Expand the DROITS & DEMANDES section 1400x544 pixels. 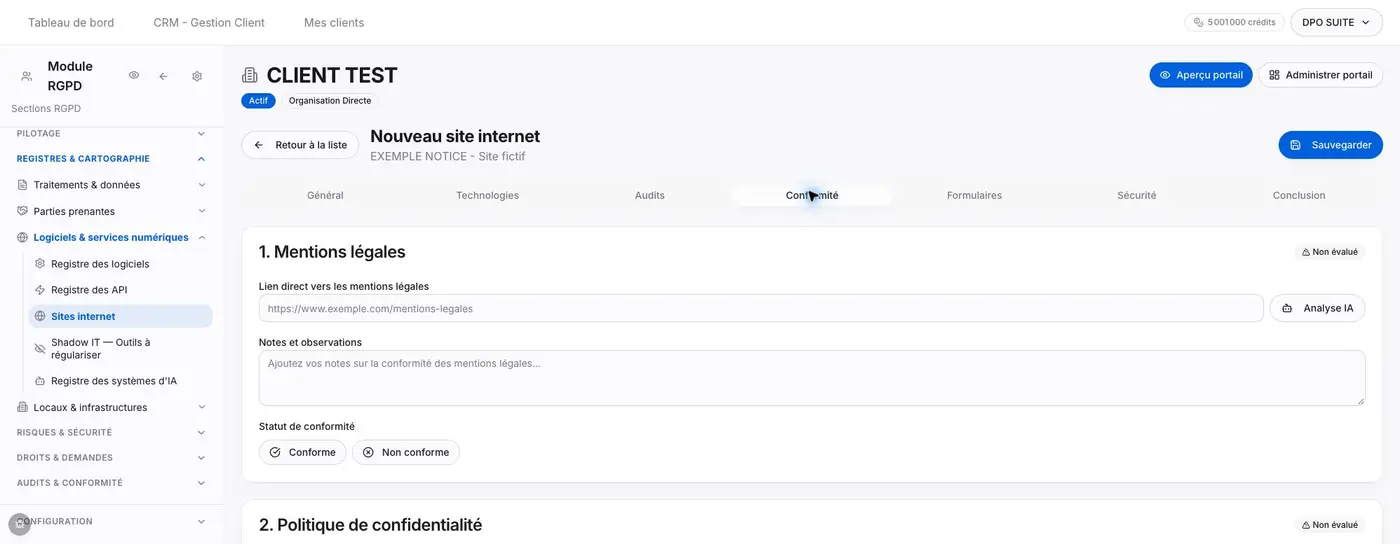pyautogui.click(x=201, y=457)
